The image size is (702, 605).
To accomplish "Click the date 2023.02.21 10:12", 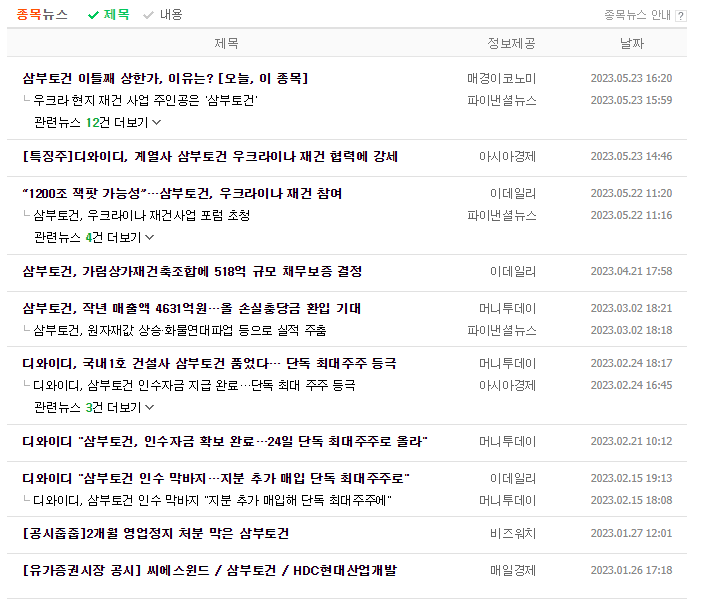I will tap(631, 442).
